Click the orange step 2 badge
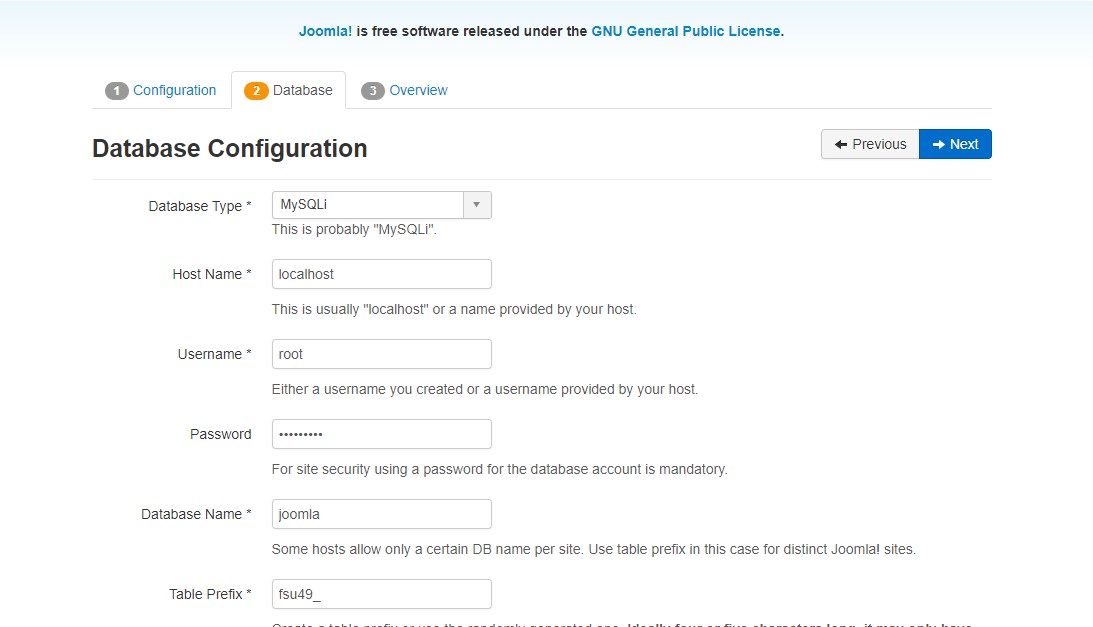The height and width of the screenshot is (627, 1093). (x=256, y=91)
